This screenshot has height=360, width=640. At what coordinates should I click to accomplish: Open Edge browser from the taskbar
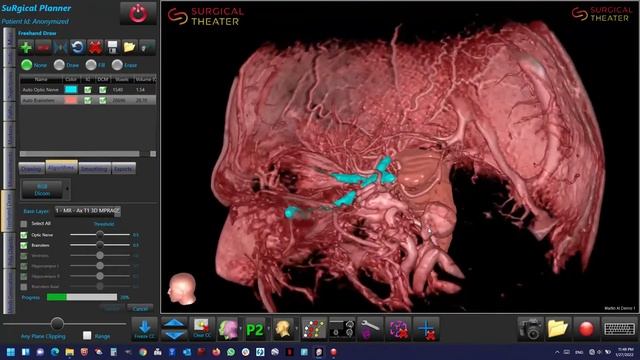55,352
